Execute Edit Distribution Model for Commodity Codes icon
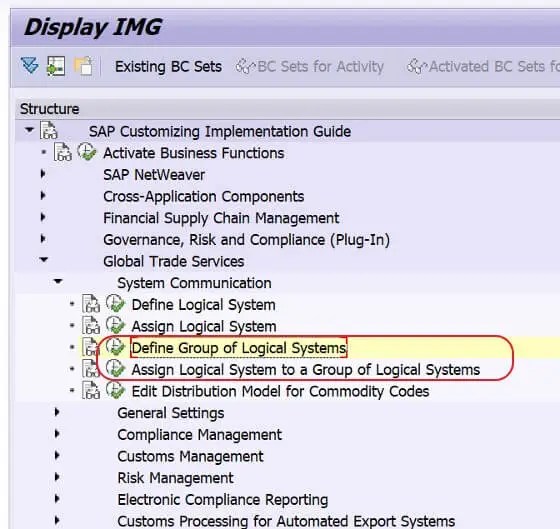This screenshot has width=560, height=529. 115,391
